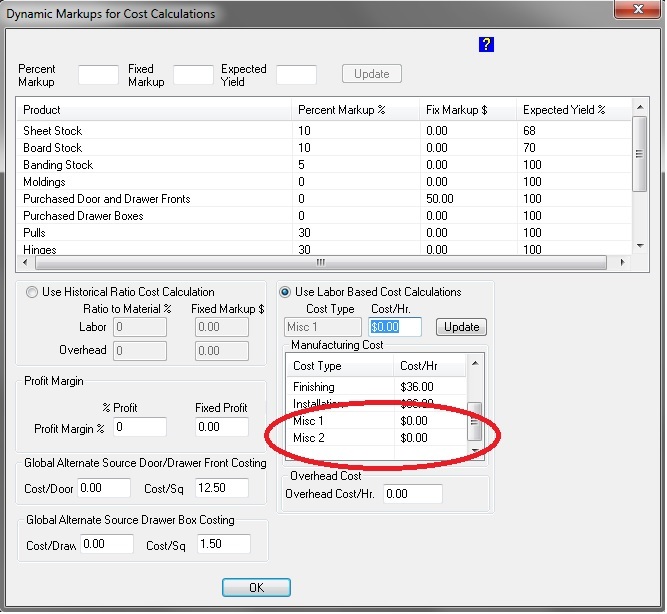Click Cost/Door field under Door/Drawer Front Costing

pos(104,488)
